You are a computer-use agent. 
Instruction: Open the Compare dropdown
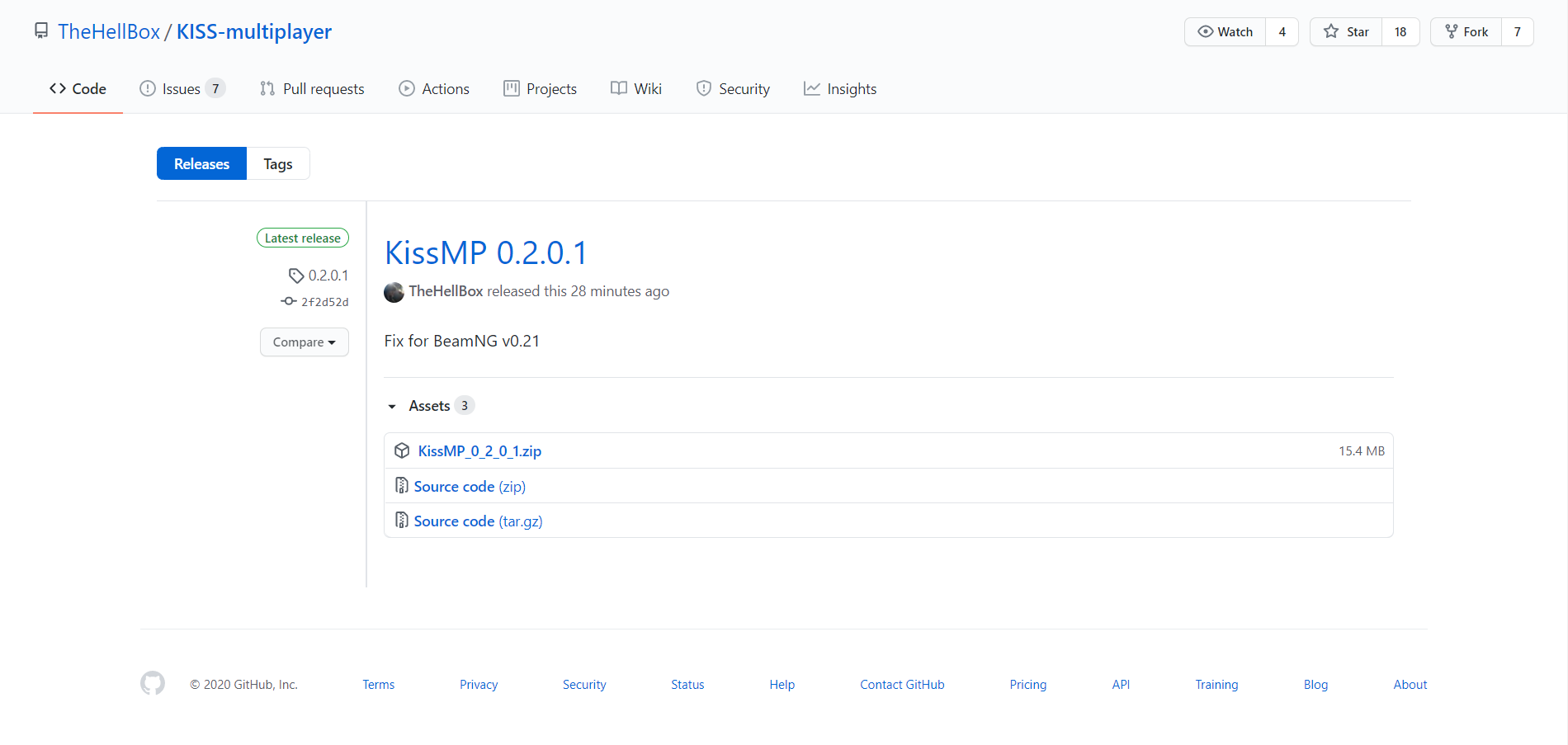[305, 342]
